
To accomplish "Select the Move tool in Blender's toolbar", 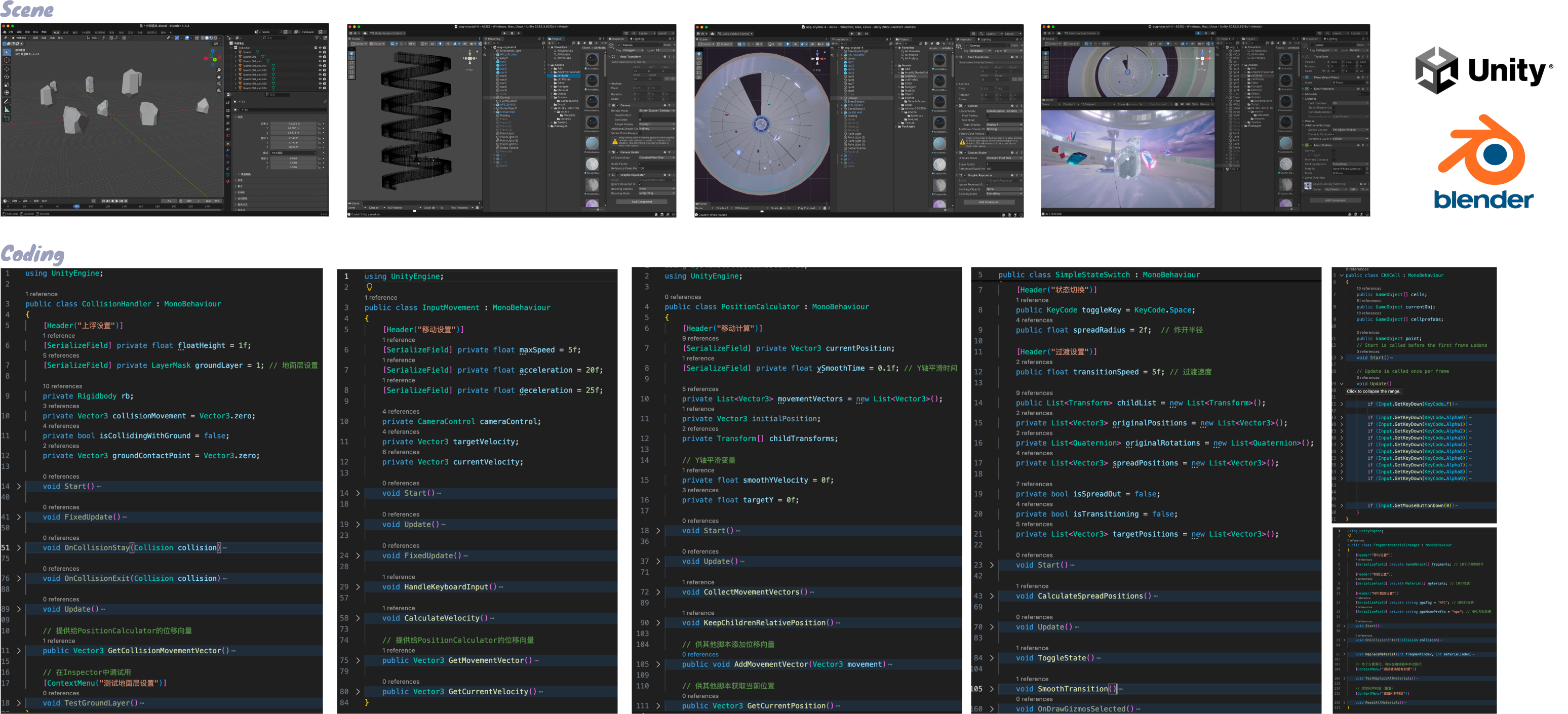I will [x=7, y=69].
